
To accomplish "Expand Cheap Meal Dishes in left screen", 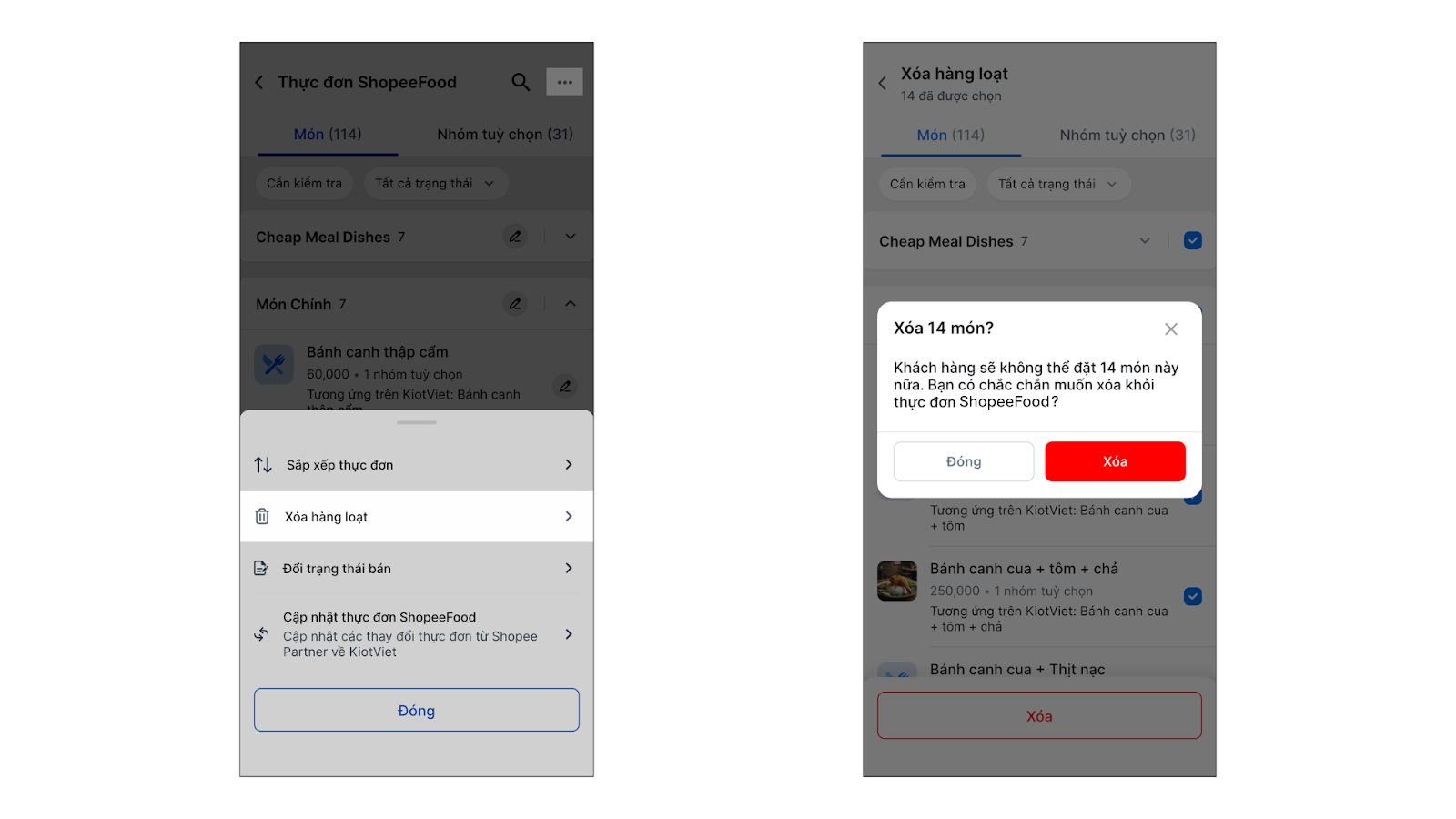I will tap(571, 237).
